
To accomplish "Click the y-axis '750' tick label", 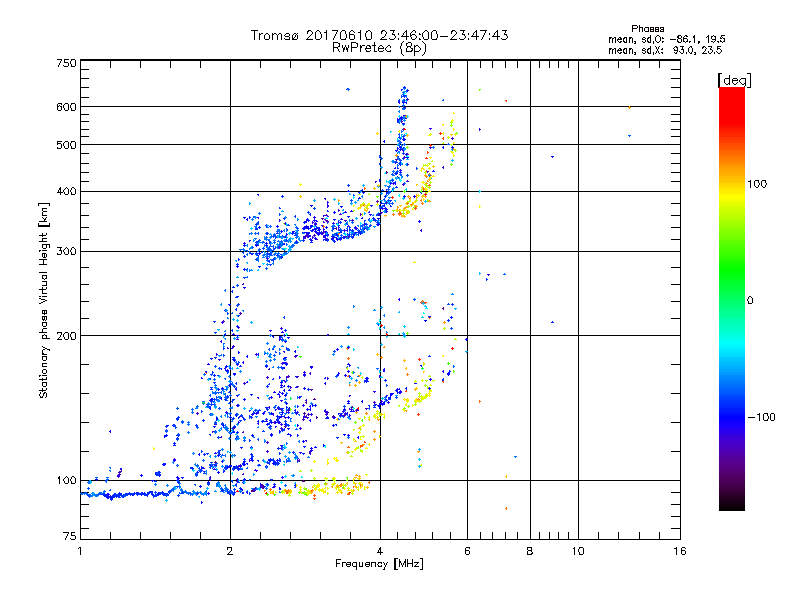I will click(66, 63).
